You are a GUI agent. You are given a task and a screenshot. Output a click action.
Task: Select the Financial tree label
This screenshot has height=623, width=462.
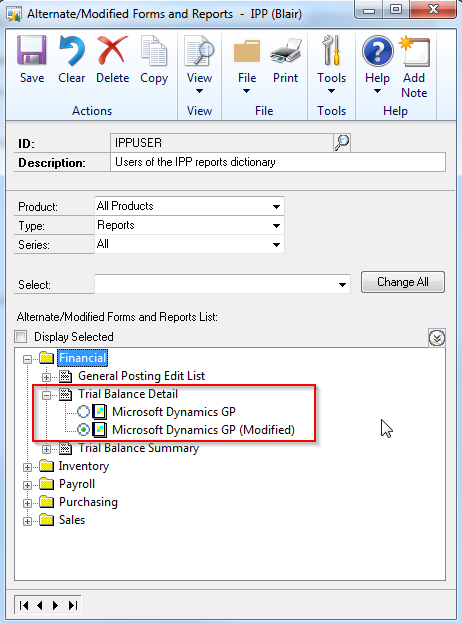[x=83, y=358]
